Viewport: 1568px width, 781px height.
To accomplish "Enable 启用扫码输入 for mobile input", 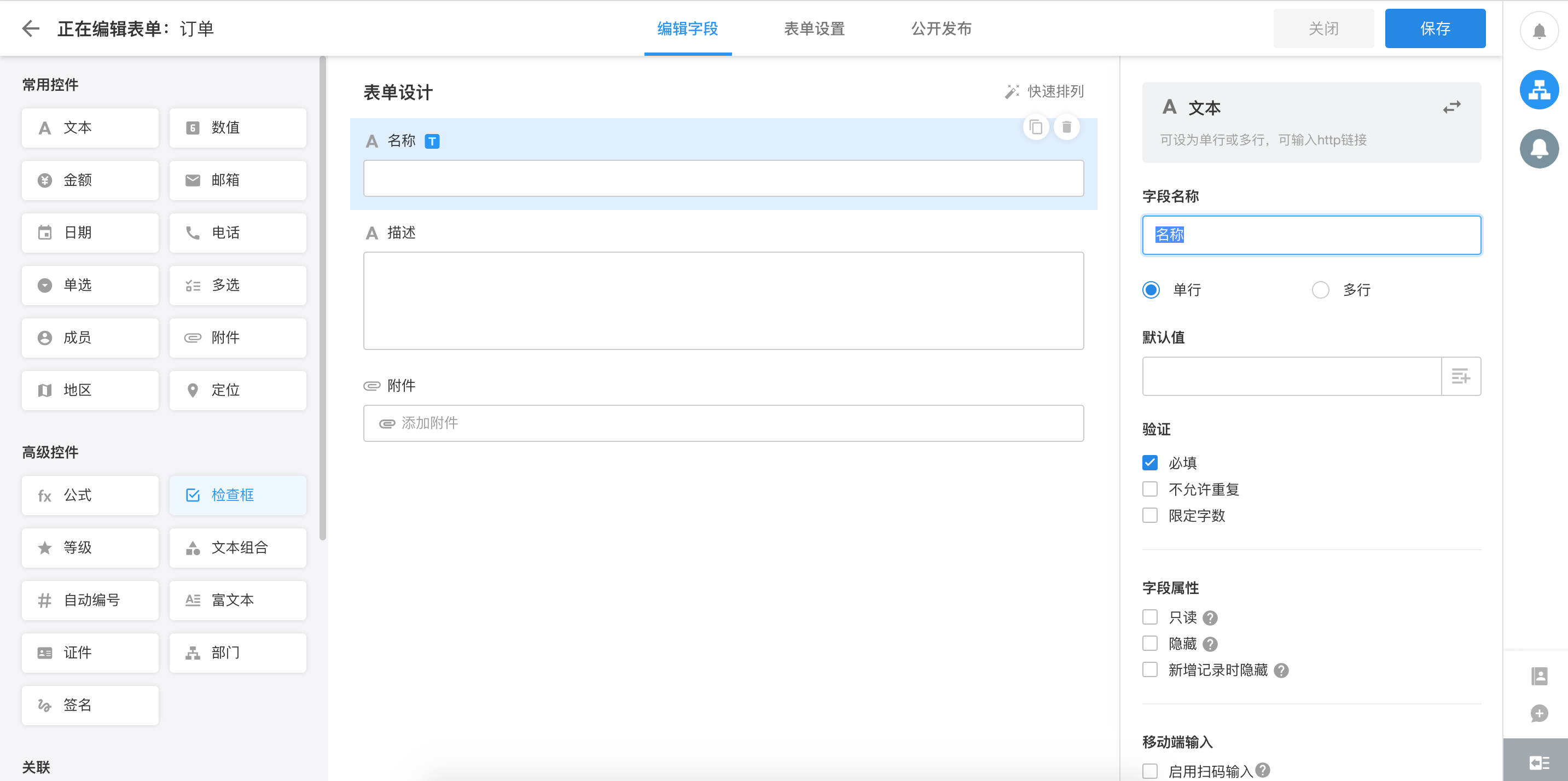I will tap(1151, 771).
